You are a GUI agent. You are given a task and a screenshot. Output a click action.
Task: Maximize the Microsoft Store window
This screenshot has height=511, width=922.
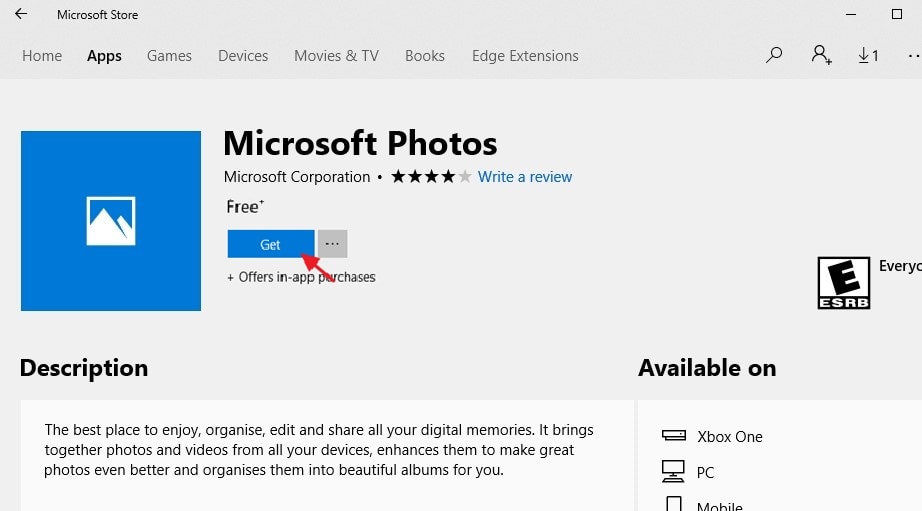896,15
